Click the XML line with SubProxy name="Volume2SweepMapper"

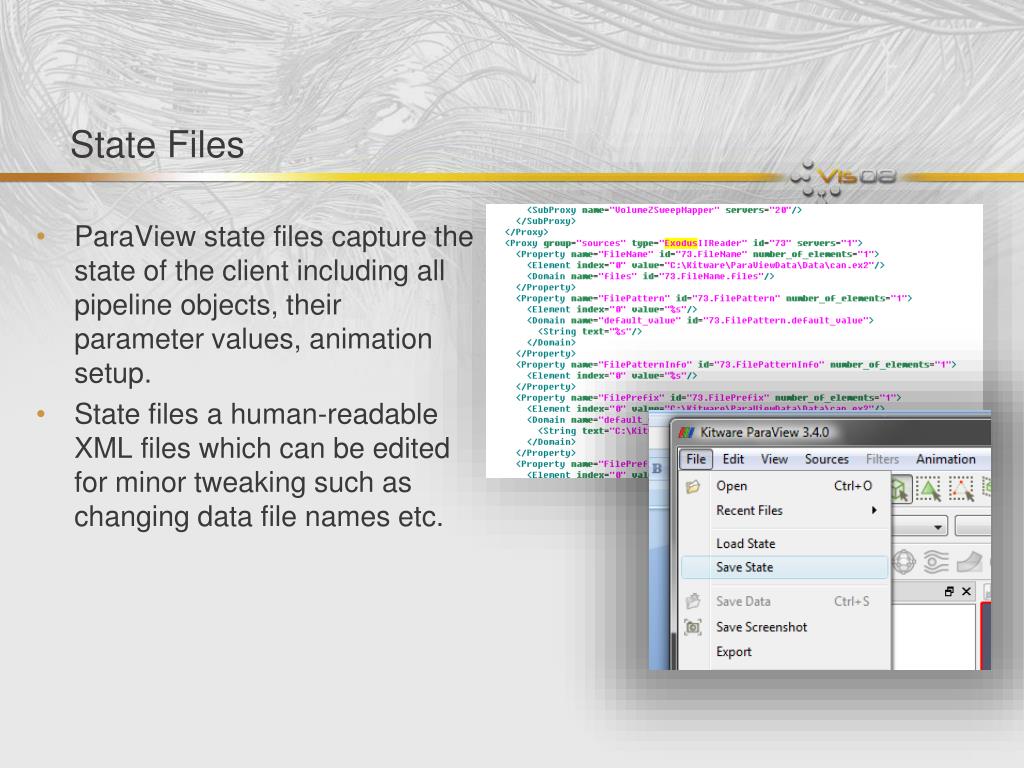[664, 210]
